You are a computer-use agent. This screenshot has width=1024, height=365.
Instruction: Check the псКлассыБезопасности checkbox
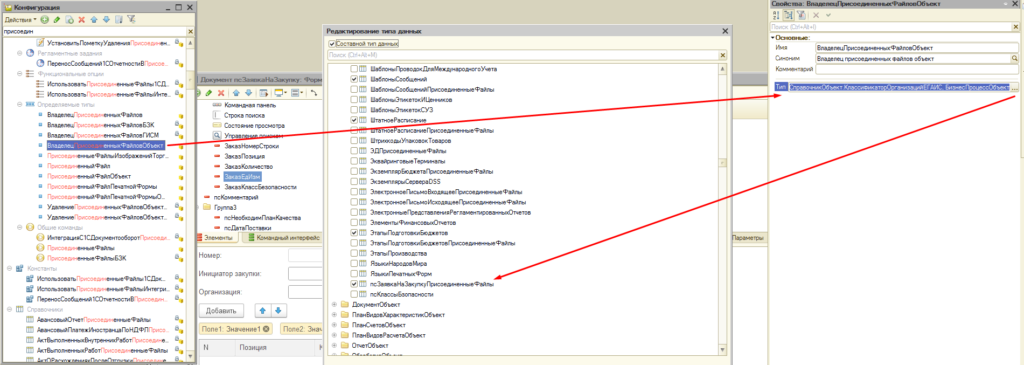point(354,294)
